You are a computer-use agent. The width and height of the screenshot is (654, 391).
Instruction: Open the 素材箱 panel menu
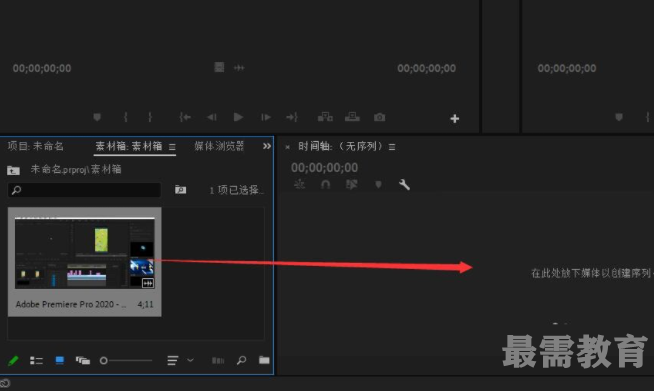click(172, 147)
